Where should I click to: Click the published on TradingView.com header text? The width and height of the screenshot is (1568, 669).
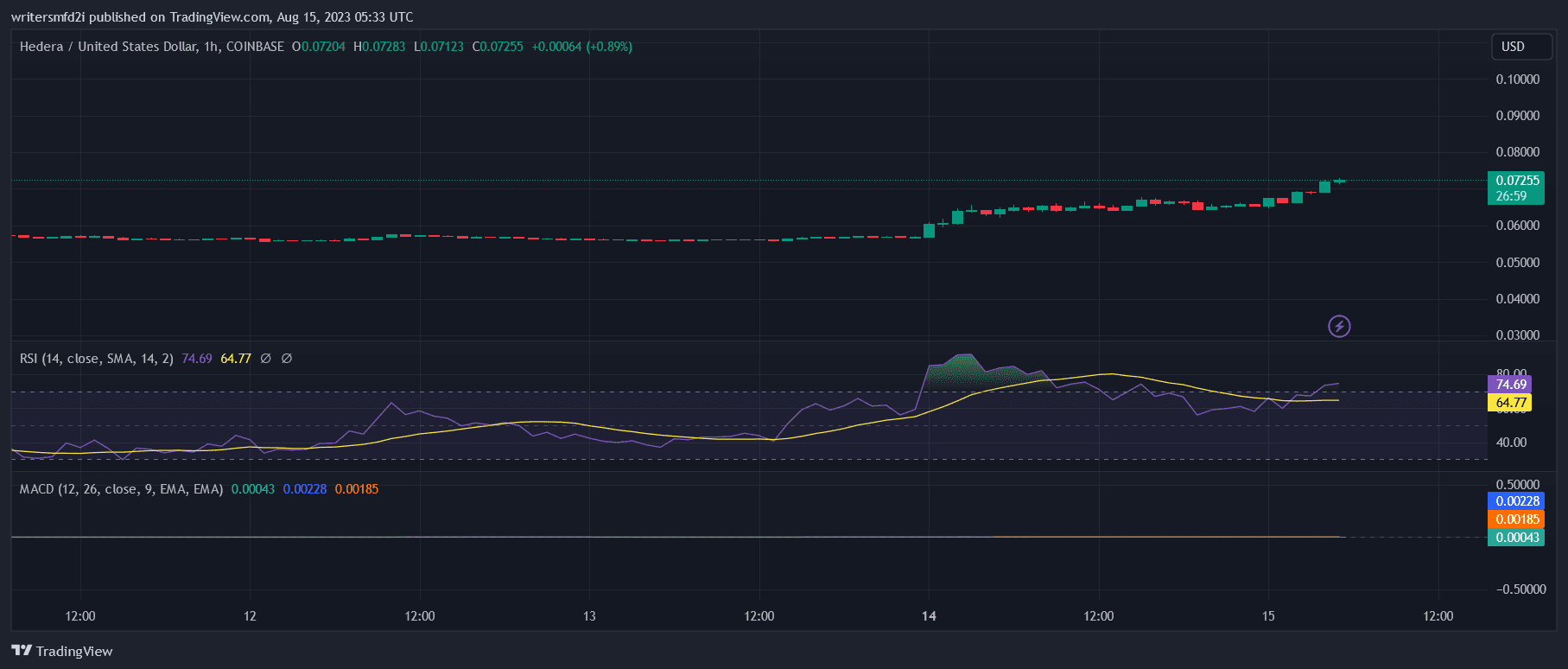(212, 17)
